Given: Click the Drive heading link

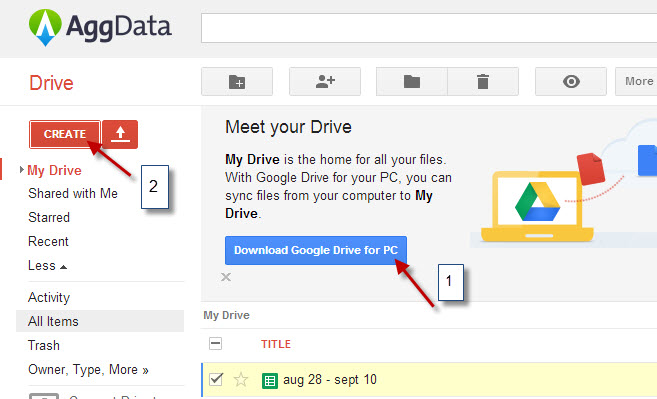Looking at the screenshot, I should pyautogui.click(x=51, y=83).
